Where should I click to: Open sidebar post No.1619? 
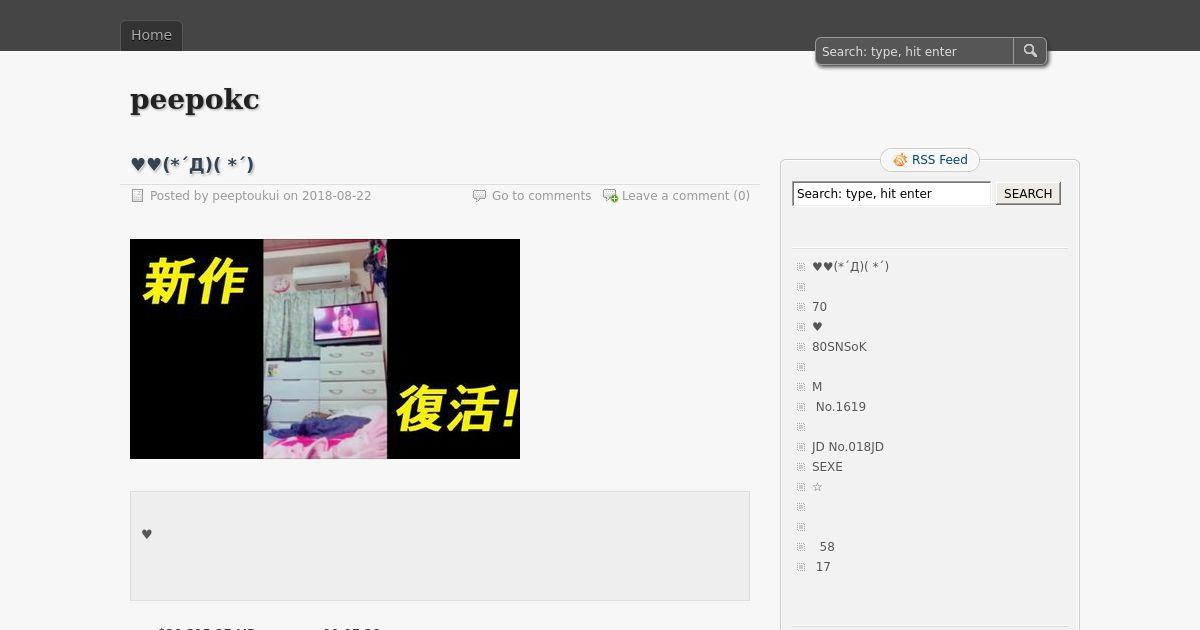840,407
